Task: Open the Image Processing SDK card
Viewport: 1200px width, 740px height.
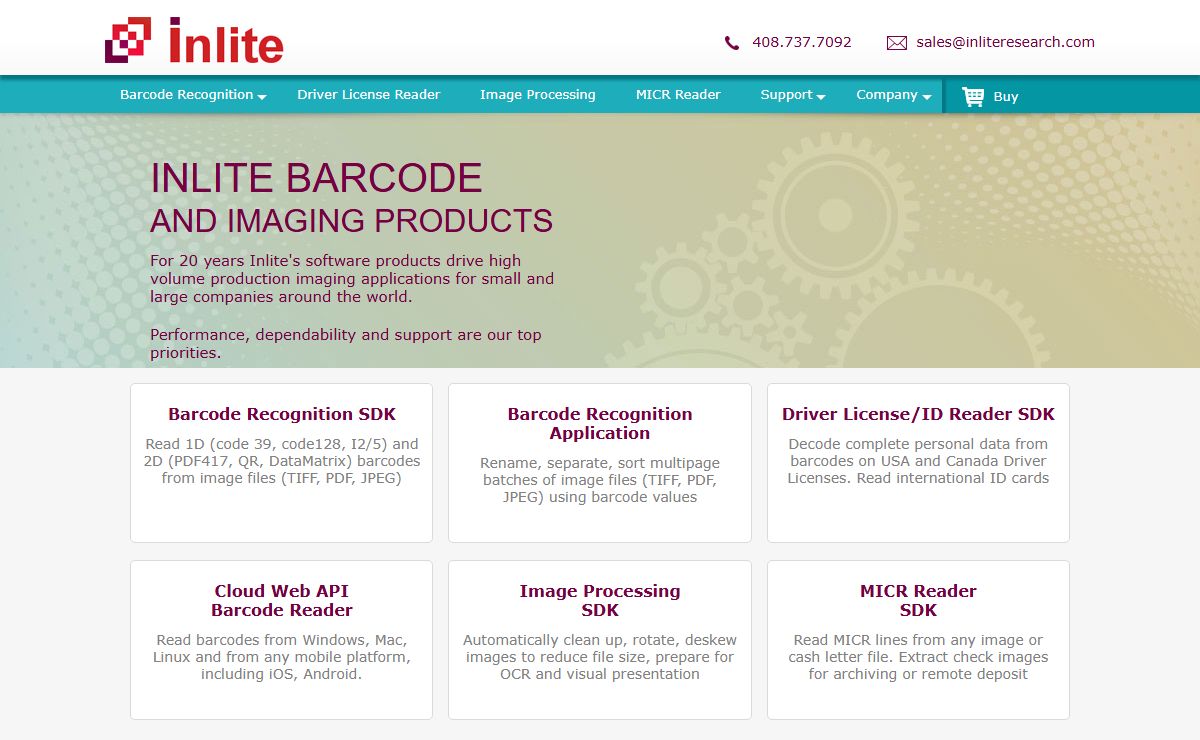Action: pos(600,640)
